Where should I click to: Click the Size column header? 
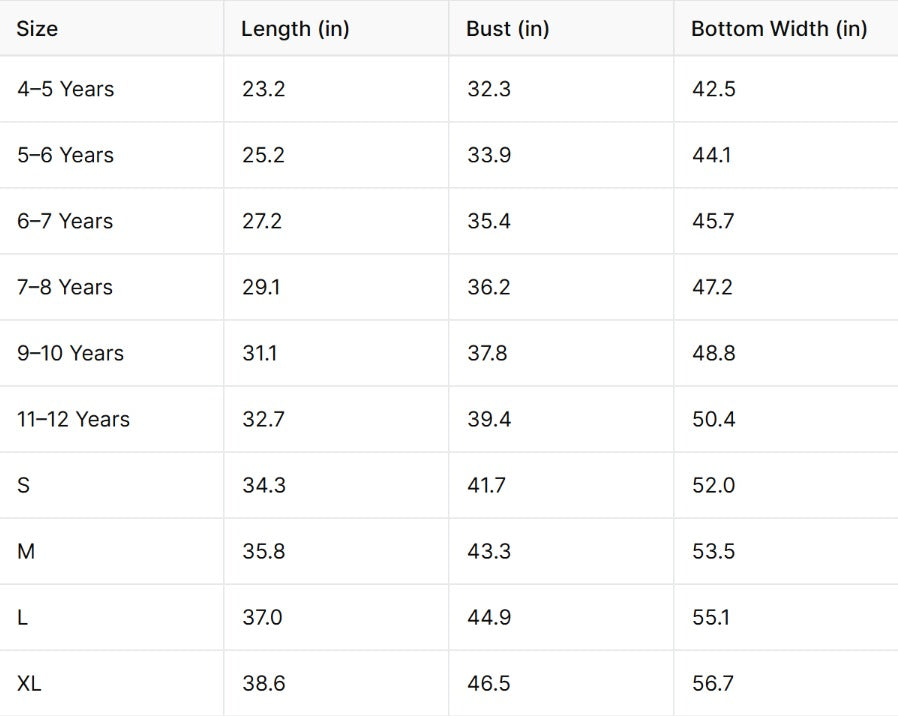[37, 29]
